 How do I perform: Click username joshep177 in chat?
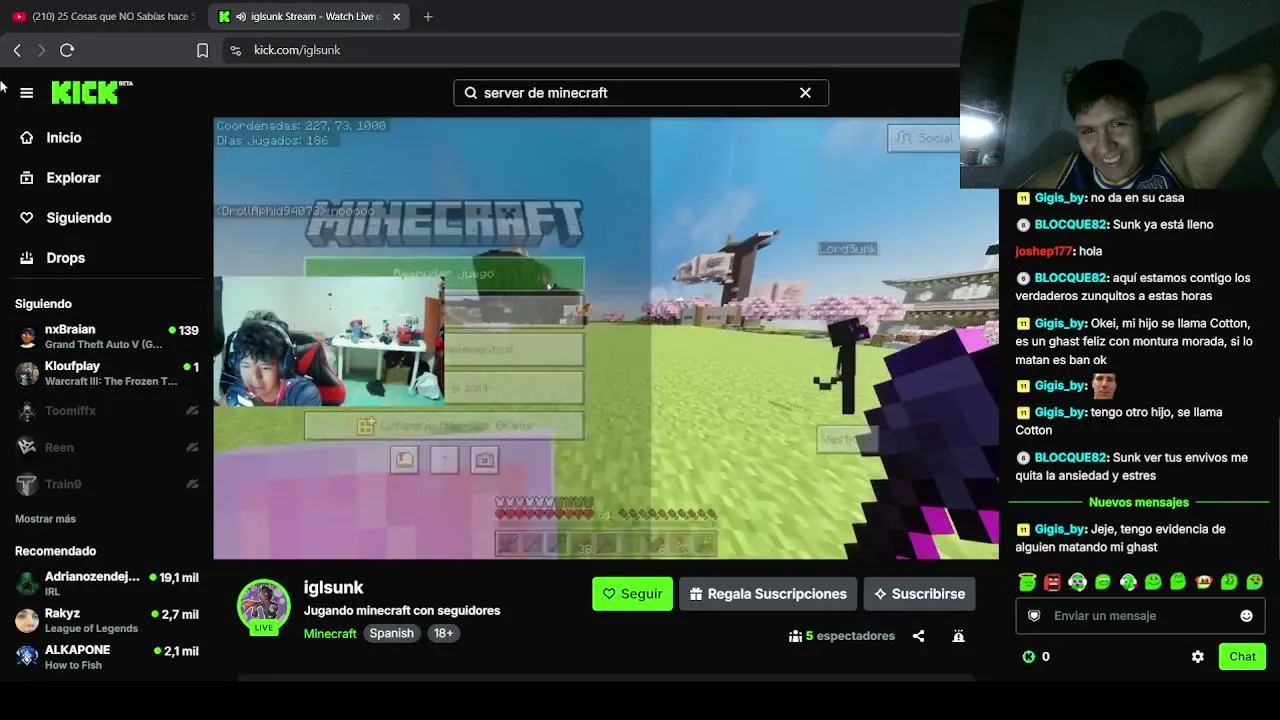pos(1044,251)
